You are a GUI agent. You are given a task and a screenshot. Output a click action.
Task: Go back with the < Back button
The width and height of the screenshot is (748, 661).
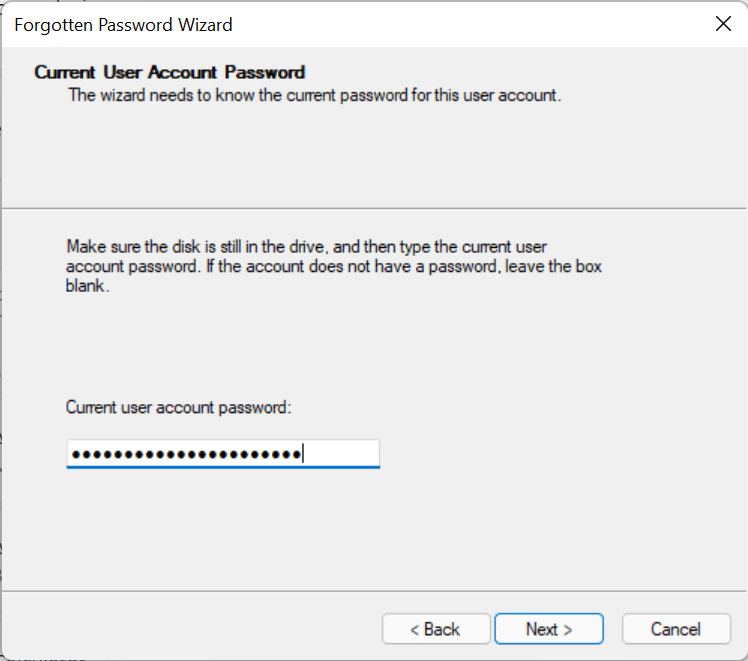436,629
